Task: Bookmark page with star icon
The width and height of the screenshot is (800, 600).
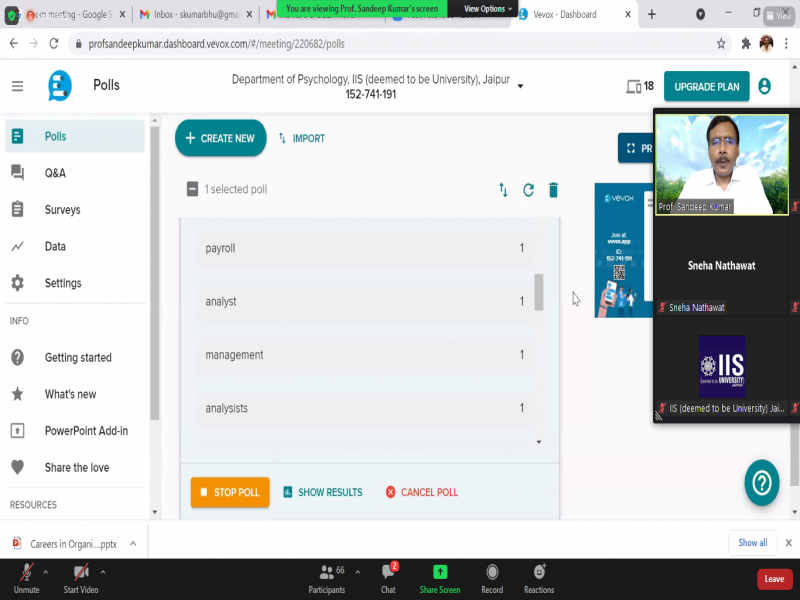Action: pos(721,44)
